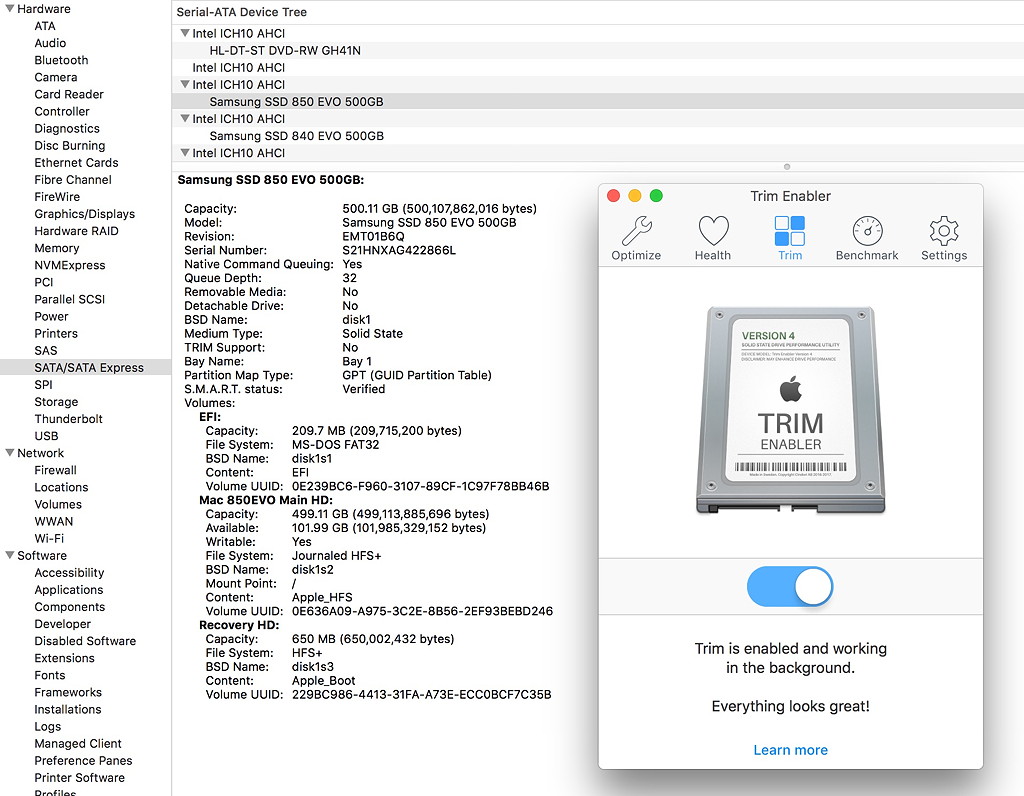Collapse the last Intel ICH10 AHCI node in the tree
This screenshot has width=1024, height=796.
(x=185, y=152)
